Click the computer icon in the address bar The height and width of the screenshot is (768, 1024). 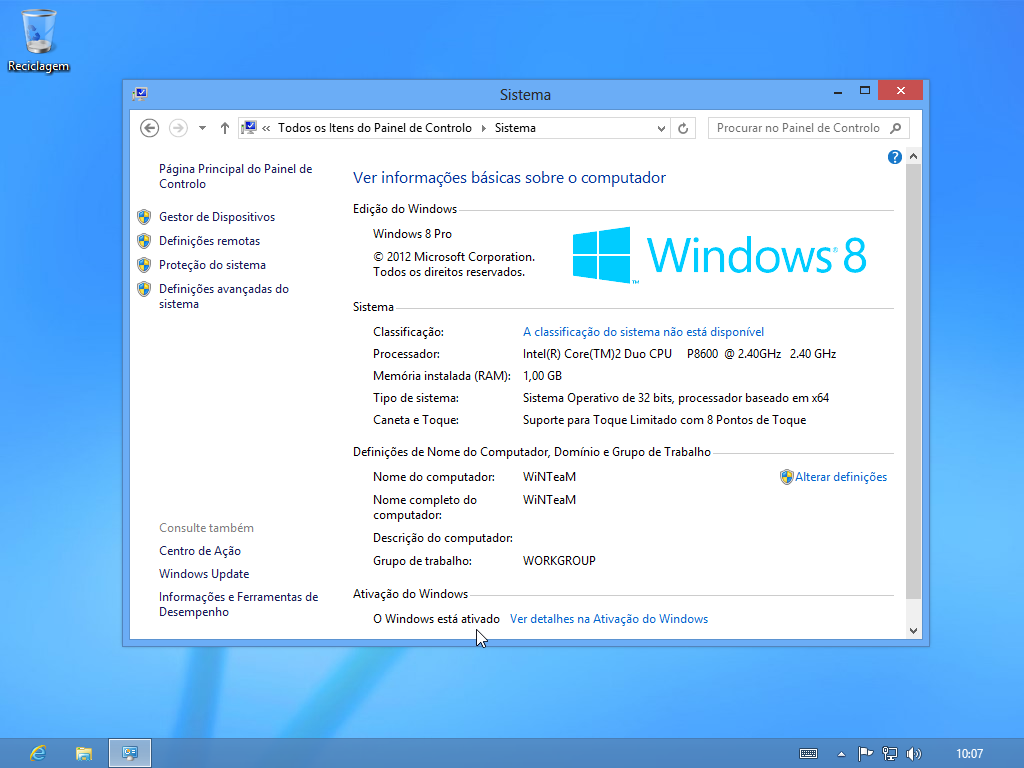(249, 128)
